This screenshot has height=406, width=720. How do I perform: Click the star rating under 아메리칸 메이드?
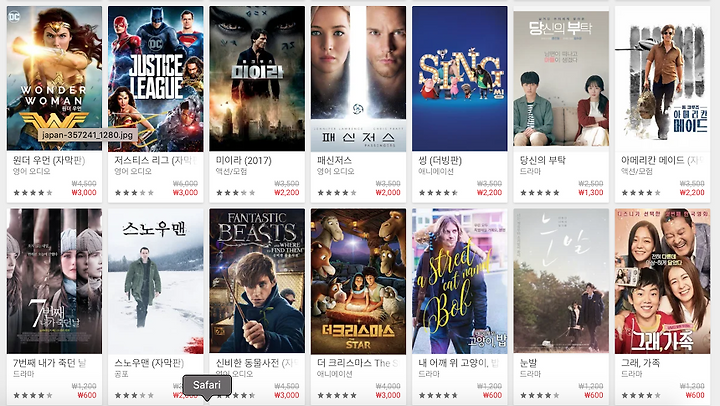tap(641, 193)
